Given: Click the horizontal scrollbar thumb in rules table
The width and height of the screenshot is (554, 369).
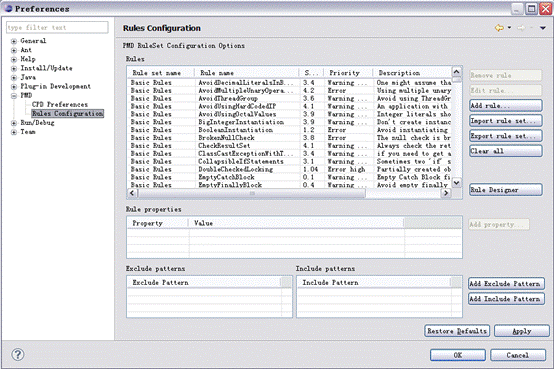Looking at the screenshot, I should 252,193.
